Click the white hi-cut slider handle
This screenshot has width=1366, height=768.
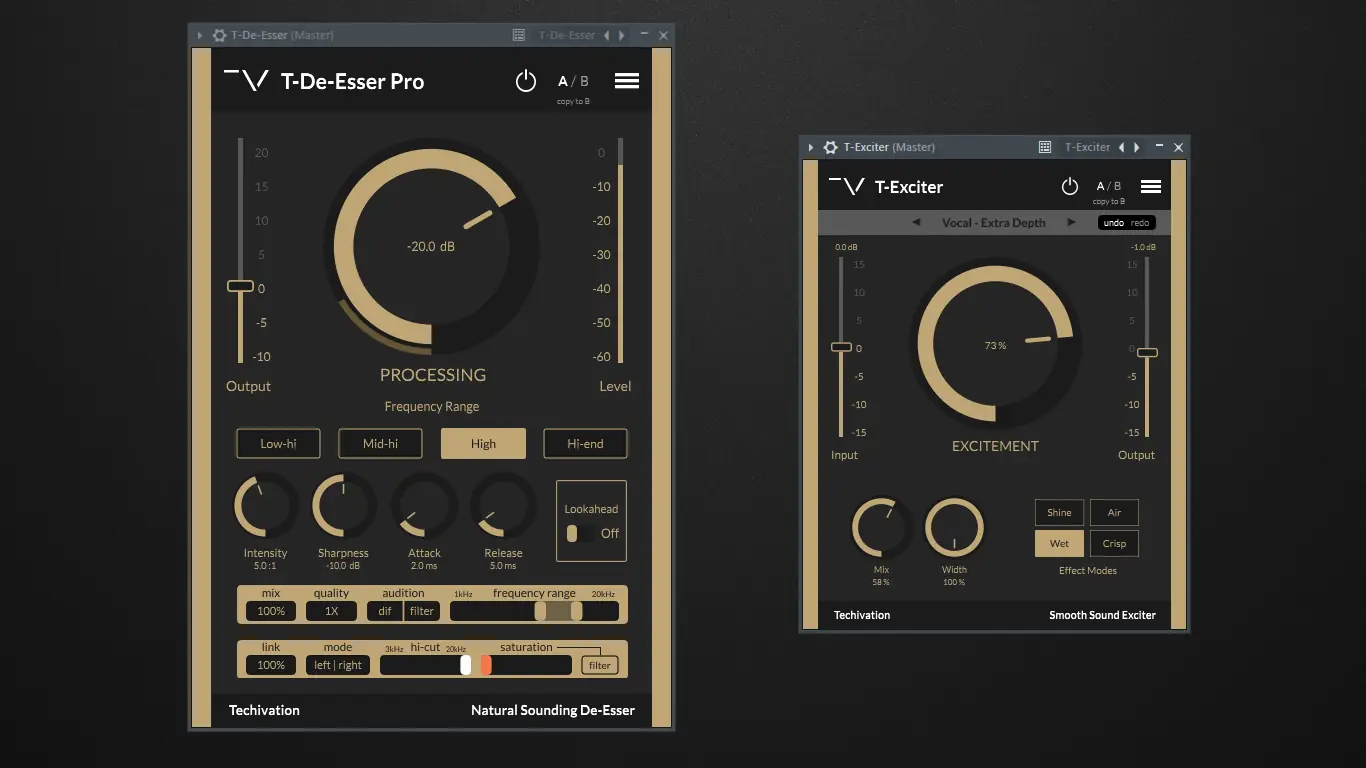pyautogui.click(x=466, y=665)
